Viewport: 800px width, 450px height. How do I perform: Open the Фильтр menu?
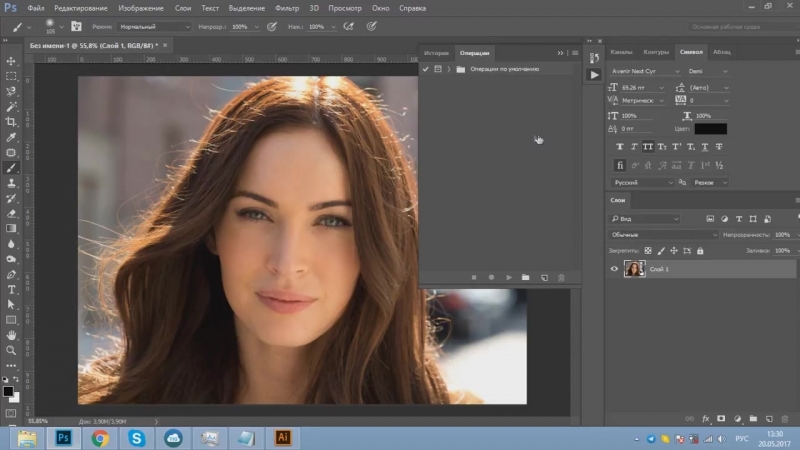286,8
